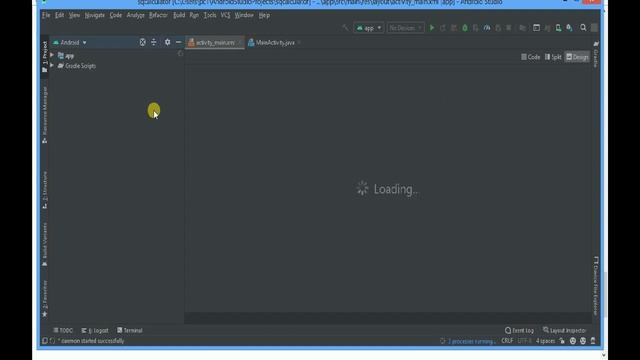The image size is (640, 360).
Task: Expand the app module tree node
Action: tap(52, 55)
